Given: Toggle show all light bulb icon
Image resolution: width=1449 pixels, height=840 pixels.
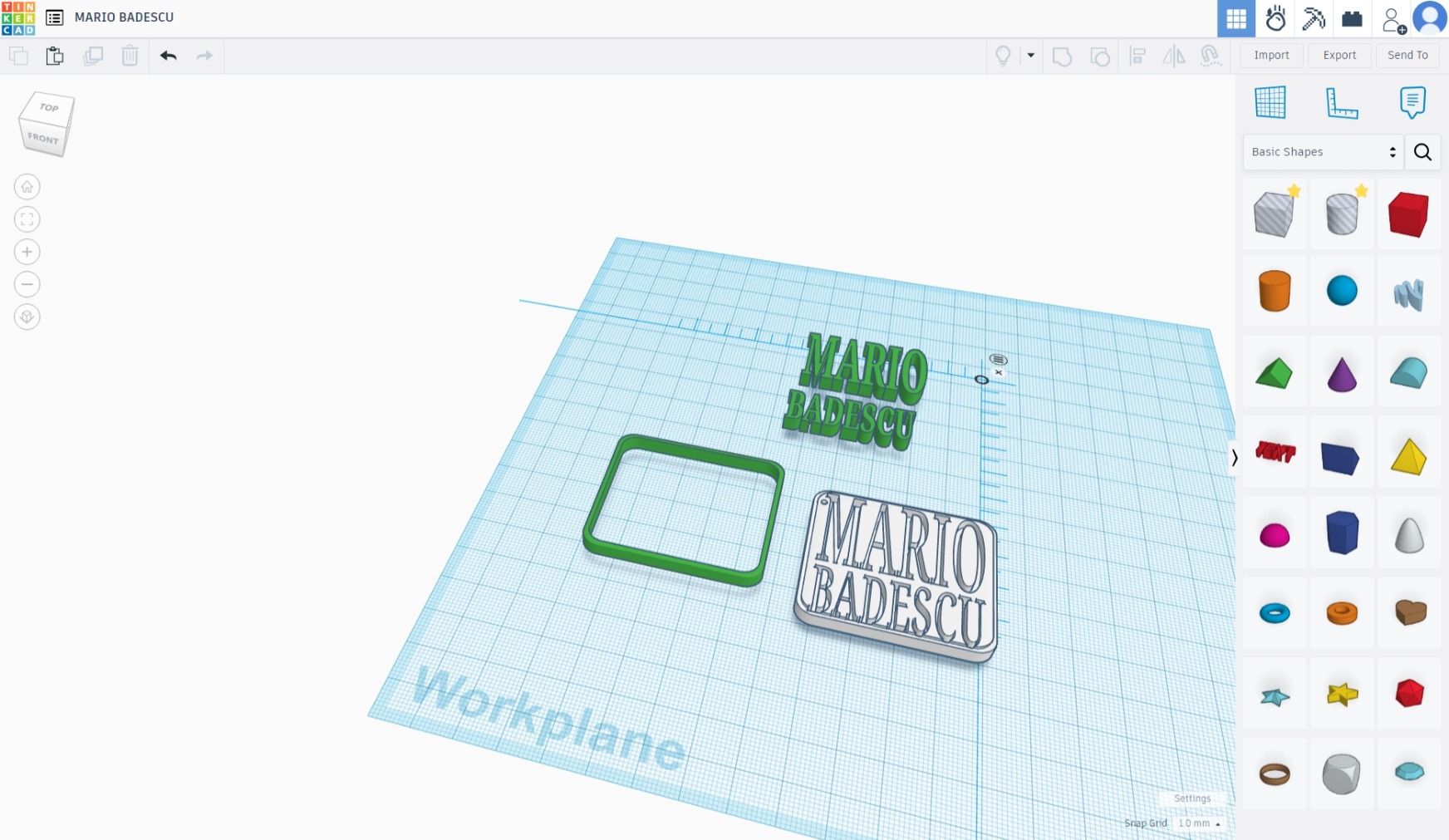Looking at the screenshot, I should click(1004, 56).
